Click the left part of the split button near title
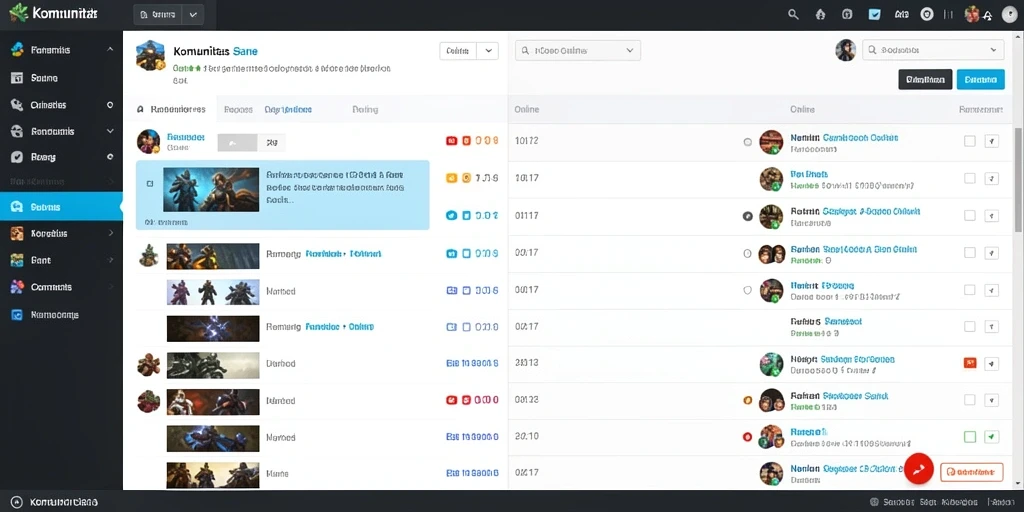 [458, 51]
